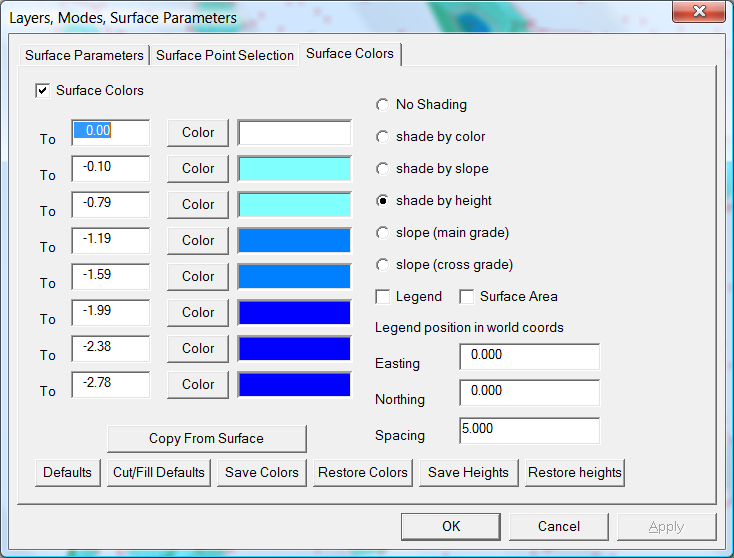Uncheck the Surface Colors checkbox
Screen dimensions: 734x558
(x=43, y=91)
